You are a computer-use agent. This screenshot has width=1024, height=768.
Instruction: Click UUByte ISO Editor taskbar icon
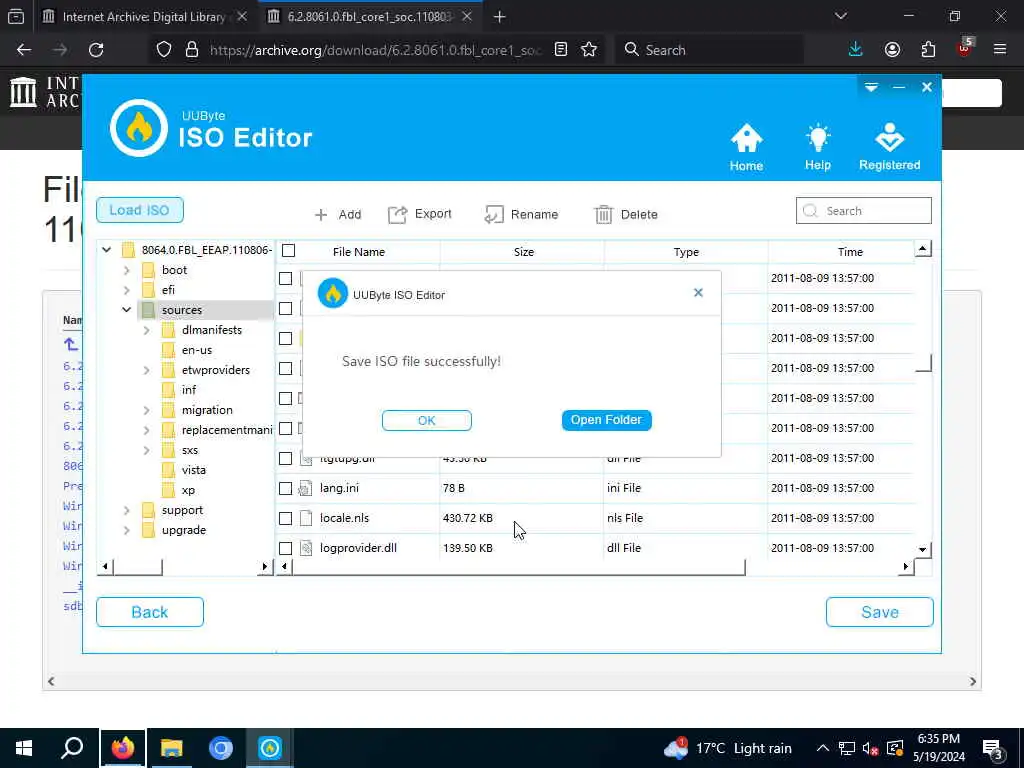click(x=270, y=748)
